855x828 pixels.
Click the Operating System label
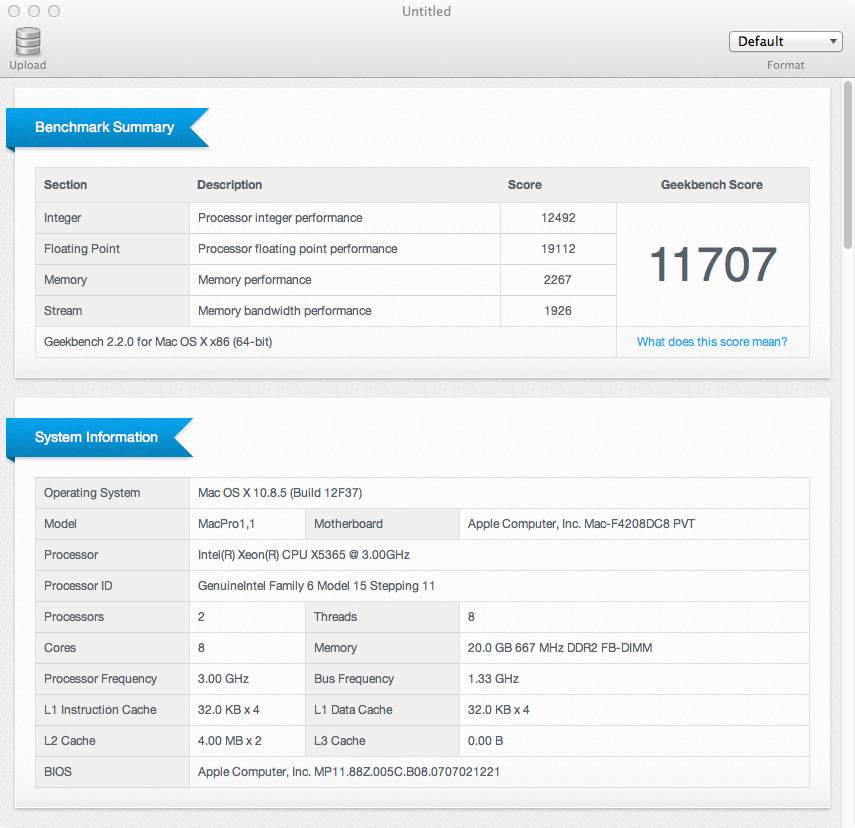(x=92, y=493)
